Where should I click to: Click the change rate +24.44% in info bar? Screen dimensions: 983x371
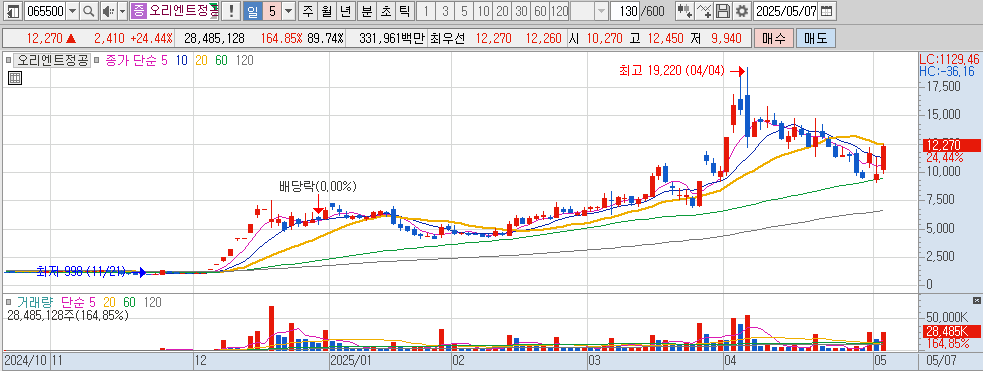(151, 39)
